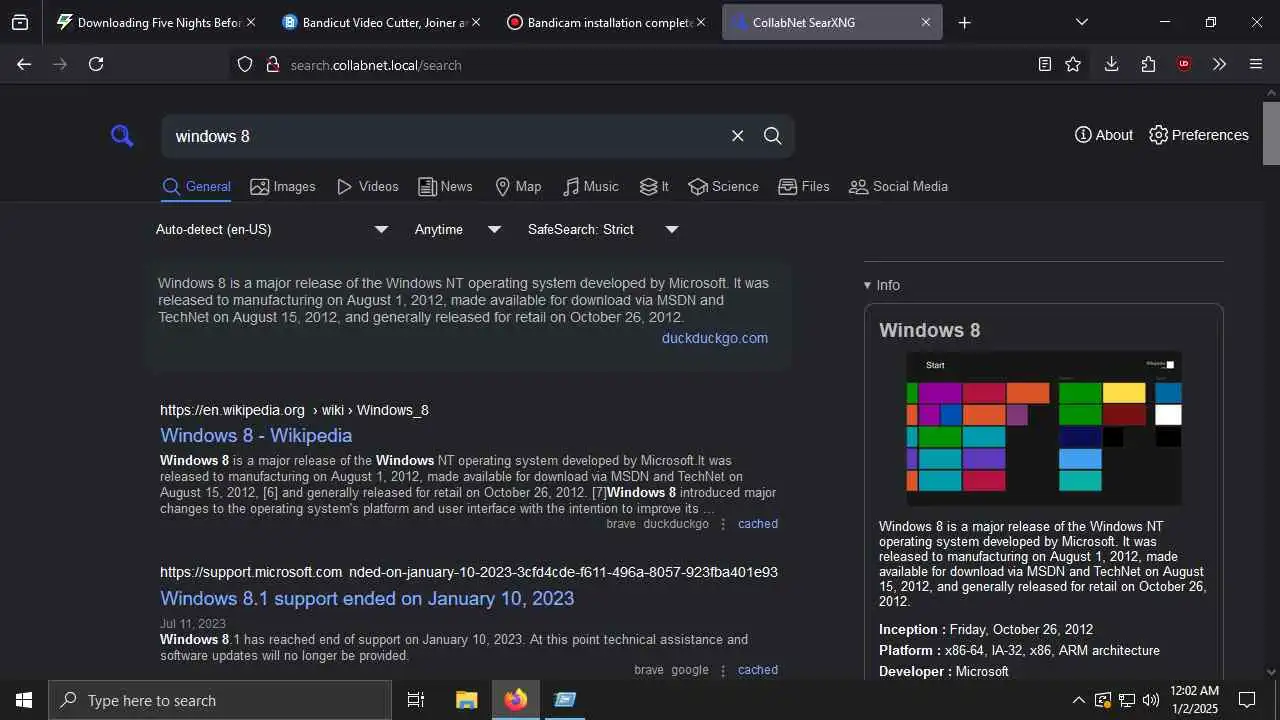Open cached version of Microsoft support result

(x=758, y=670)
